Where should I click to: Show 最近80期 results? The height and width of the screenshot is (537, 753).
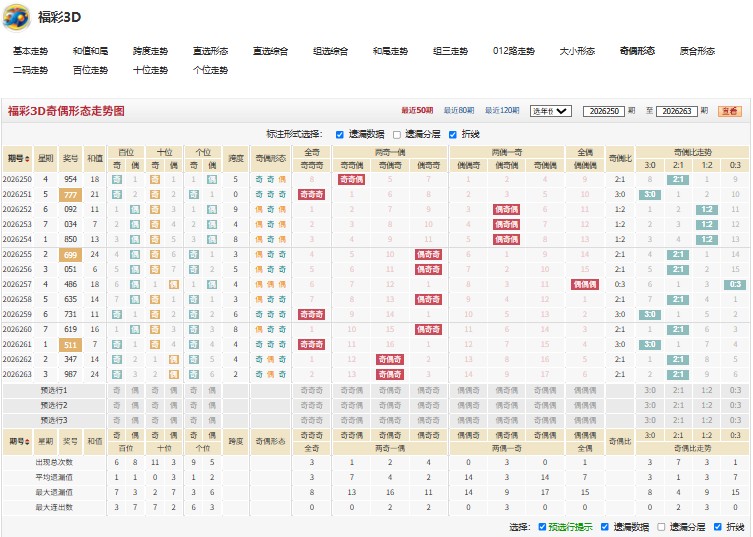[459, 110]
